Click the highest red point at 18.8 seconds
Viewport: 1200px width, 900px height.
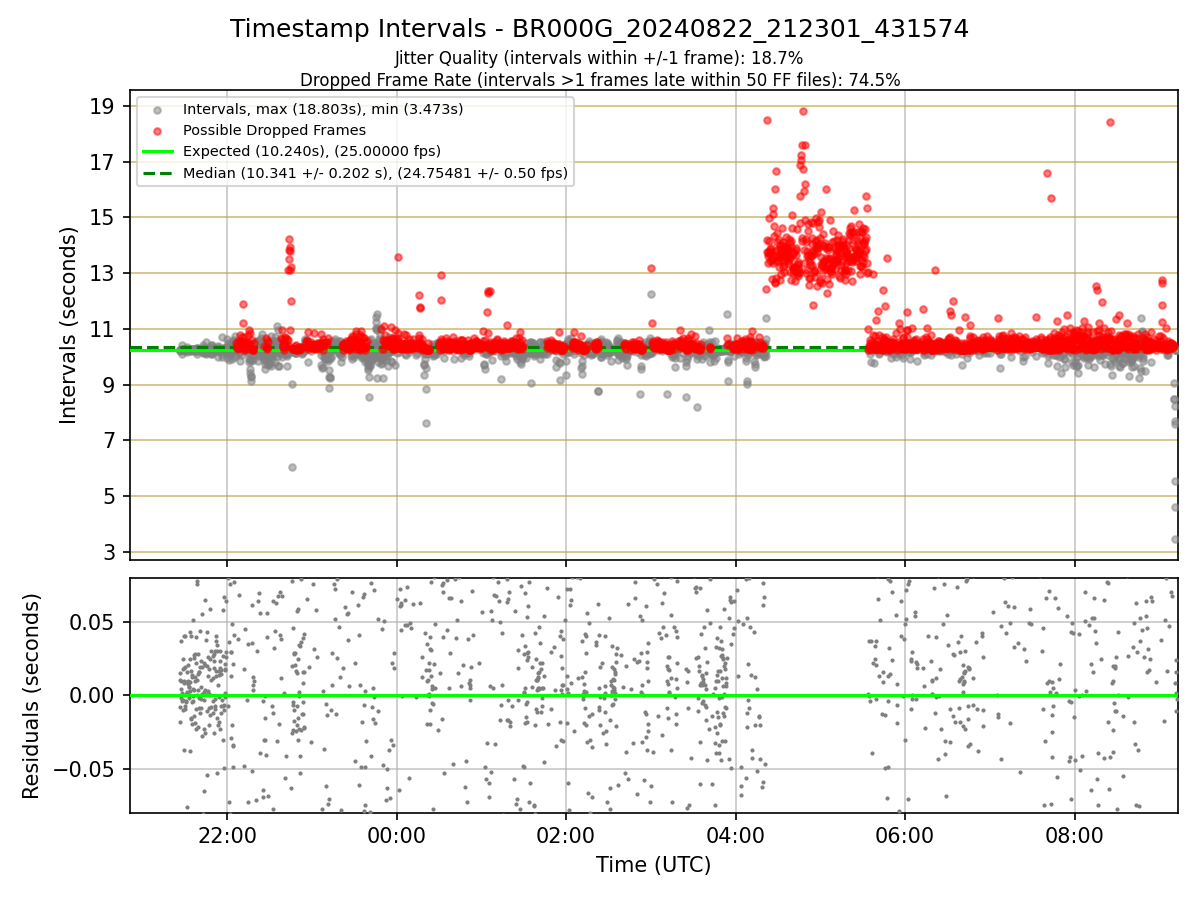[803, 111]
